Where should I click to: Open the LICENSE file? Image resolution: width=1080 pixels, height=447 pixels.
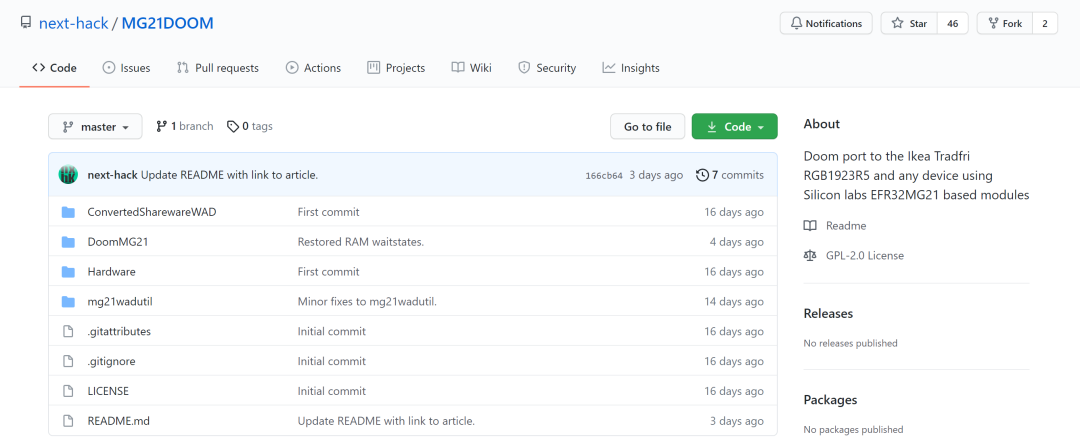(x=108, y=391)
